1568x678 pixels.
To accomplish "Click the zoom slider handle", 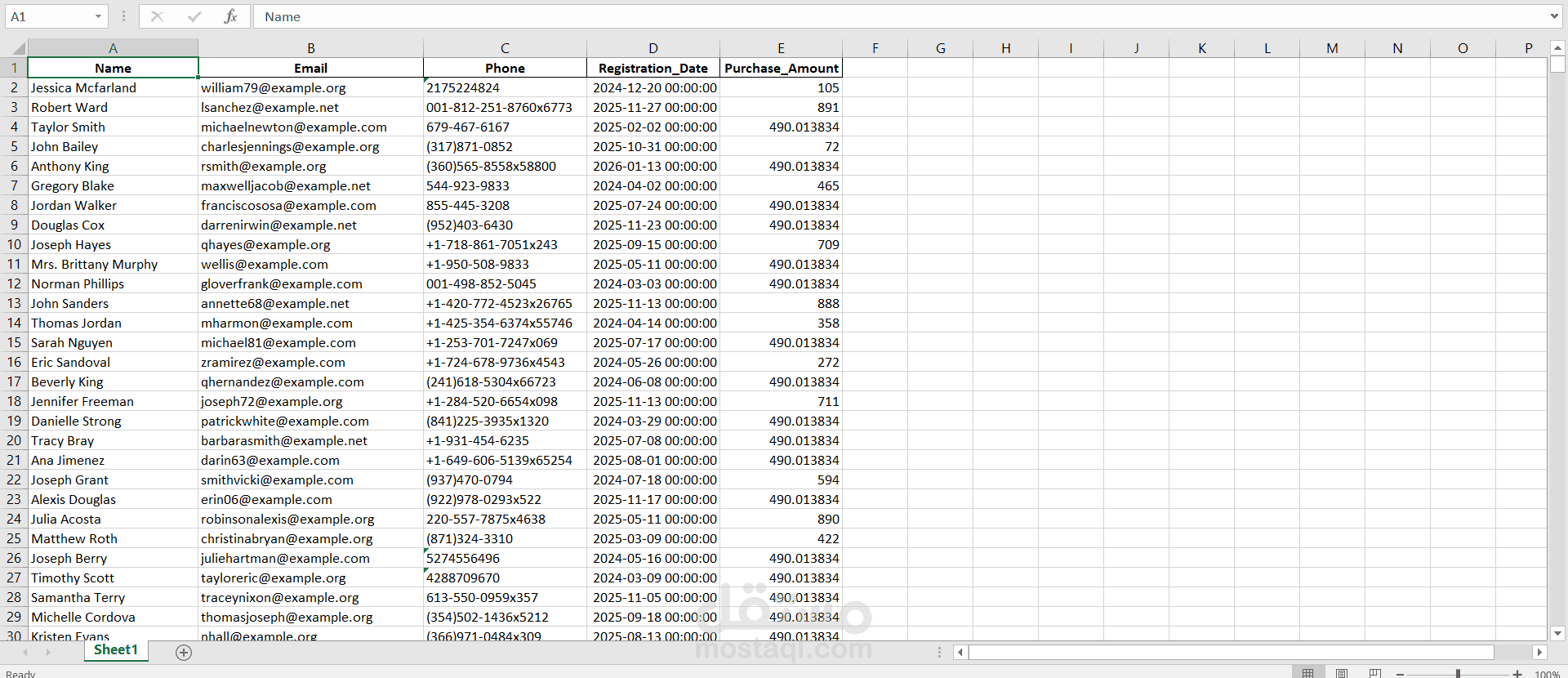I will click(x=1458, y=674).
